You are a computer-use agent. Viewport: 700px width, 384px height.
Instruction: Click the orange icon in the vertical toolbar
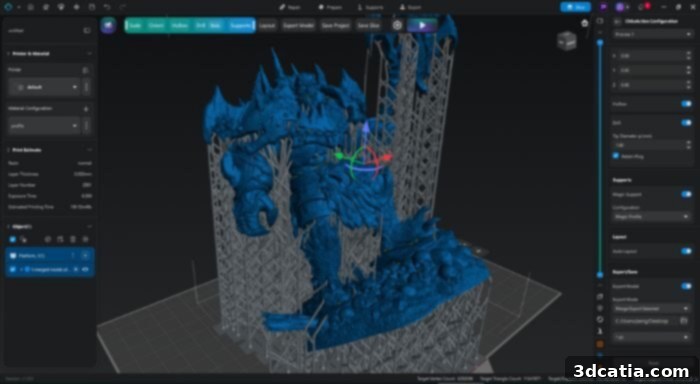point(600,344)
